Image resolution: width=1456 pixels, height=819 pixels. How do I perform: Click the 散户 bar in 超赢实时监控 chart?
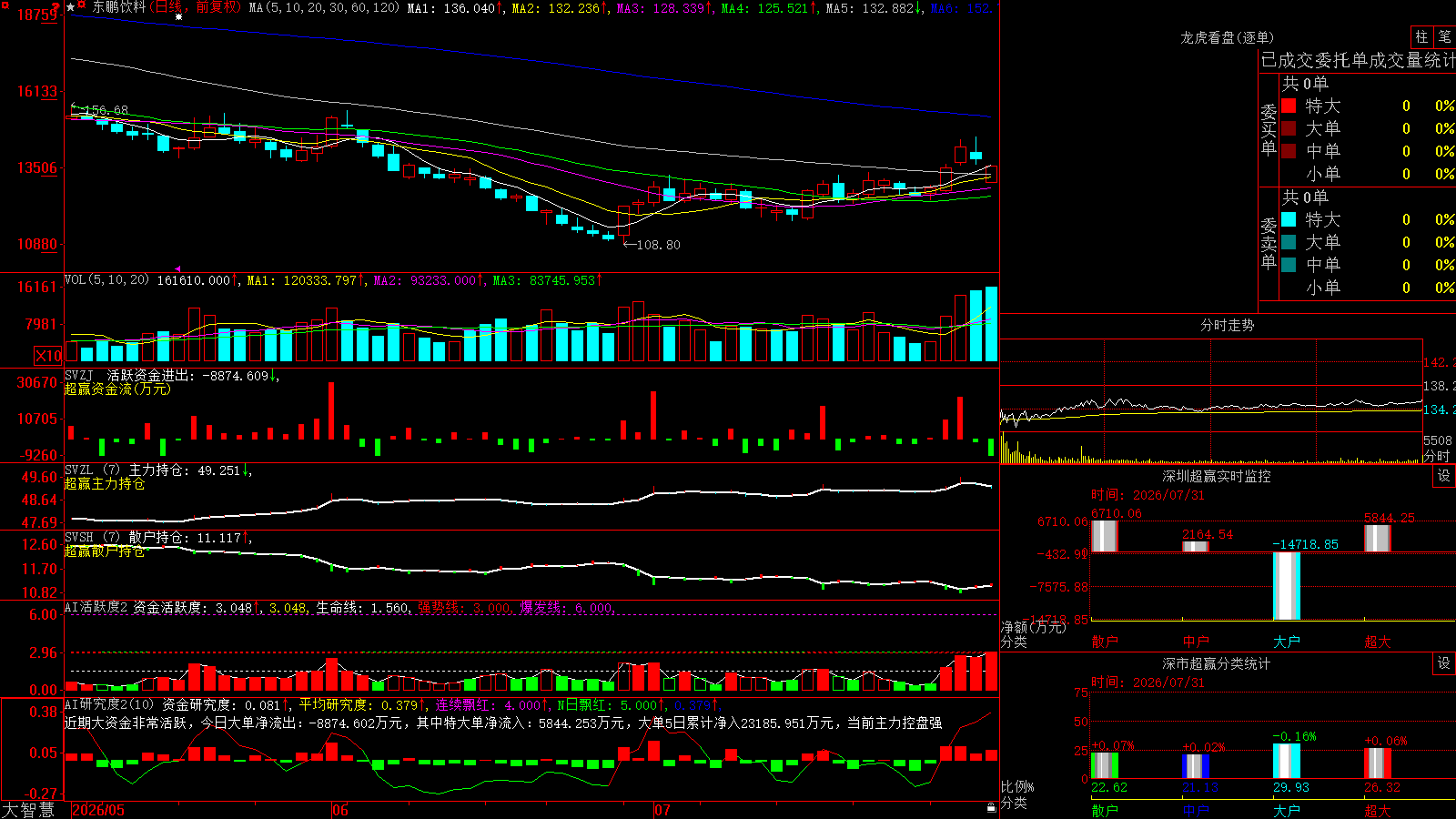pyautogui.click(x=1105, y=536)
